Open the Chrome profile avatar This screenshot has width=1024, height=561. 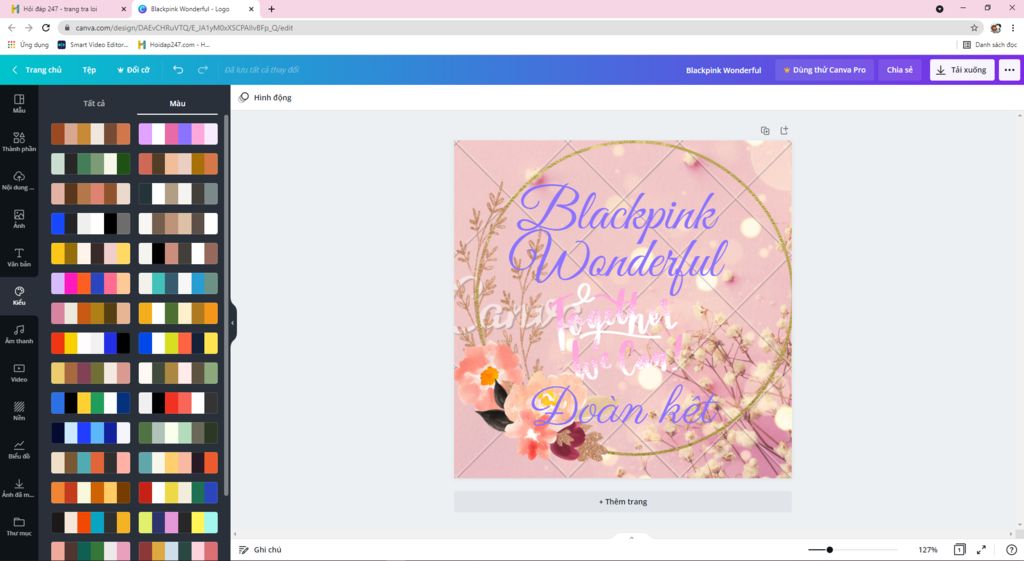(995, 28)
